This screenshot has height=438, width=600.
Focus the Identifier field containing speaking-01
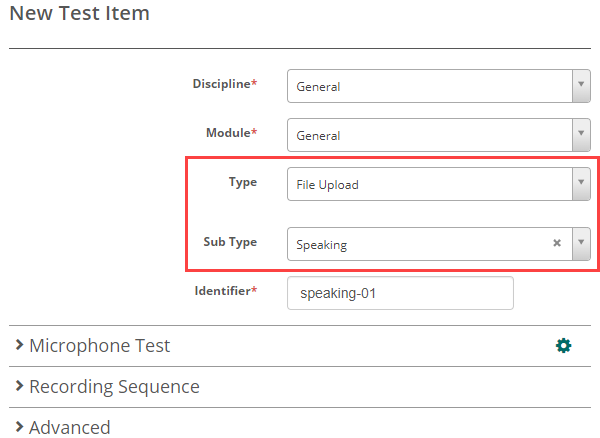pyautogui.click(x=400, y=294)
